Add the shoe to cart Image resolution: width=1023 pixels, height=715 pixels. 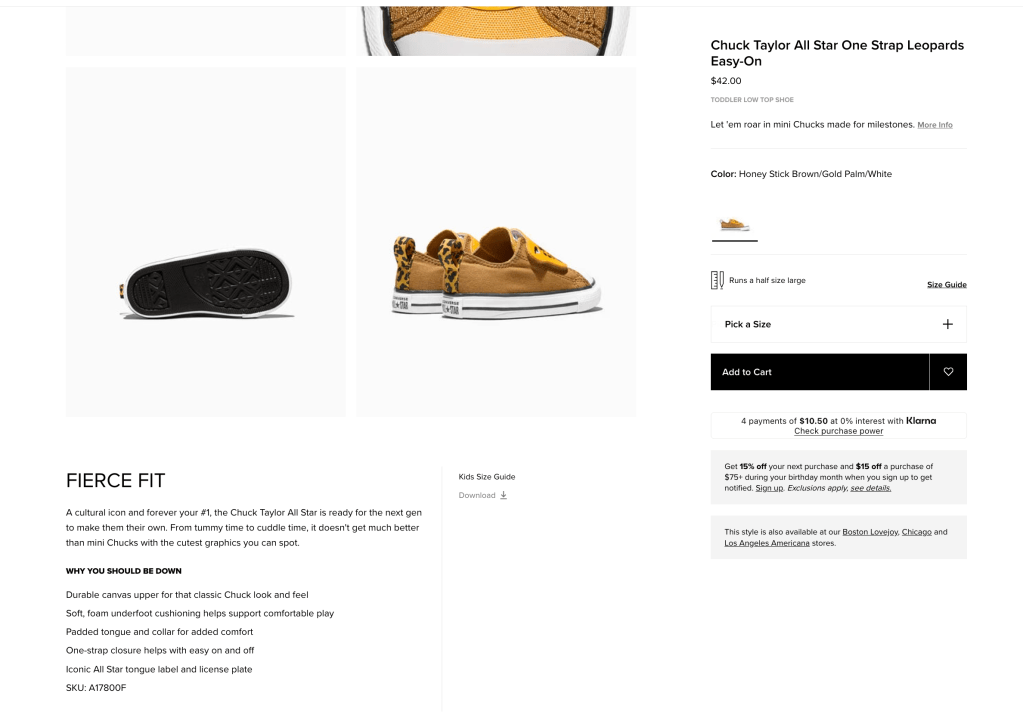(819, 372)
